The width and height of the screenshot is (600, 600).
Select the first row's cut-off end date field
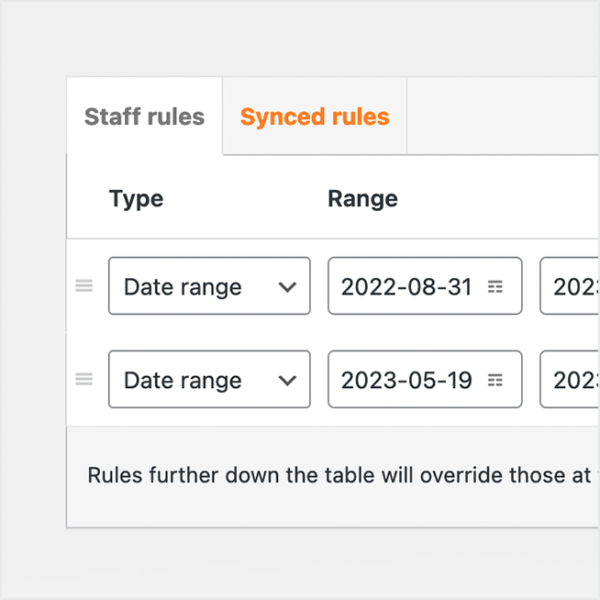pyautogui.click(x=572, y=287)
